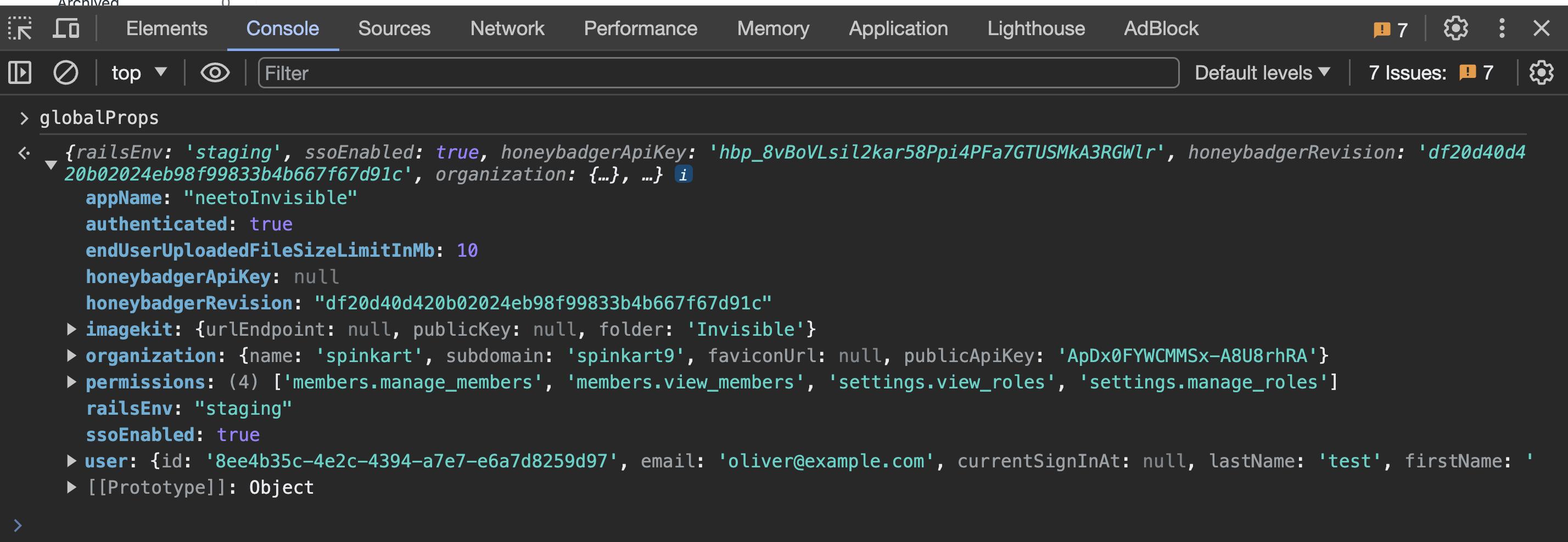The image size is (1568, 542).
Task: Click the blue info icon beside object preview
Action: point(683,175)
